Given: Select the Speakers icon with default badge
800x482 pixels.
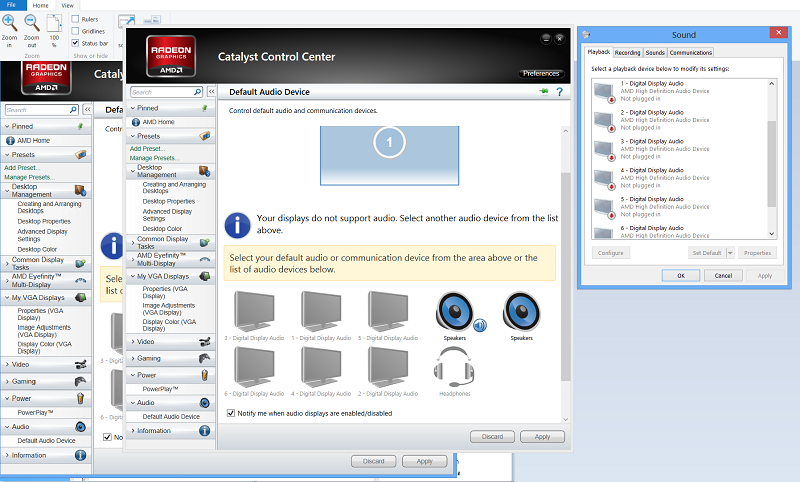Looking at the screenshot, I should click(x=457, y=312).
